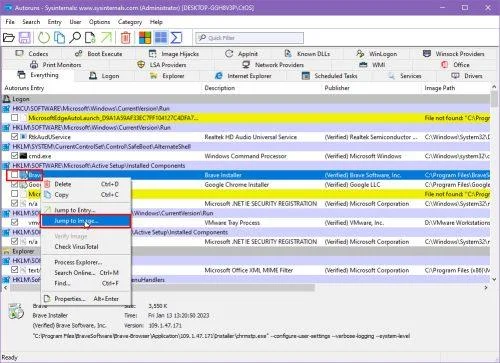Click the Save floppy disk toolbar icon
500x363 pixels.
tap(25, 38)
